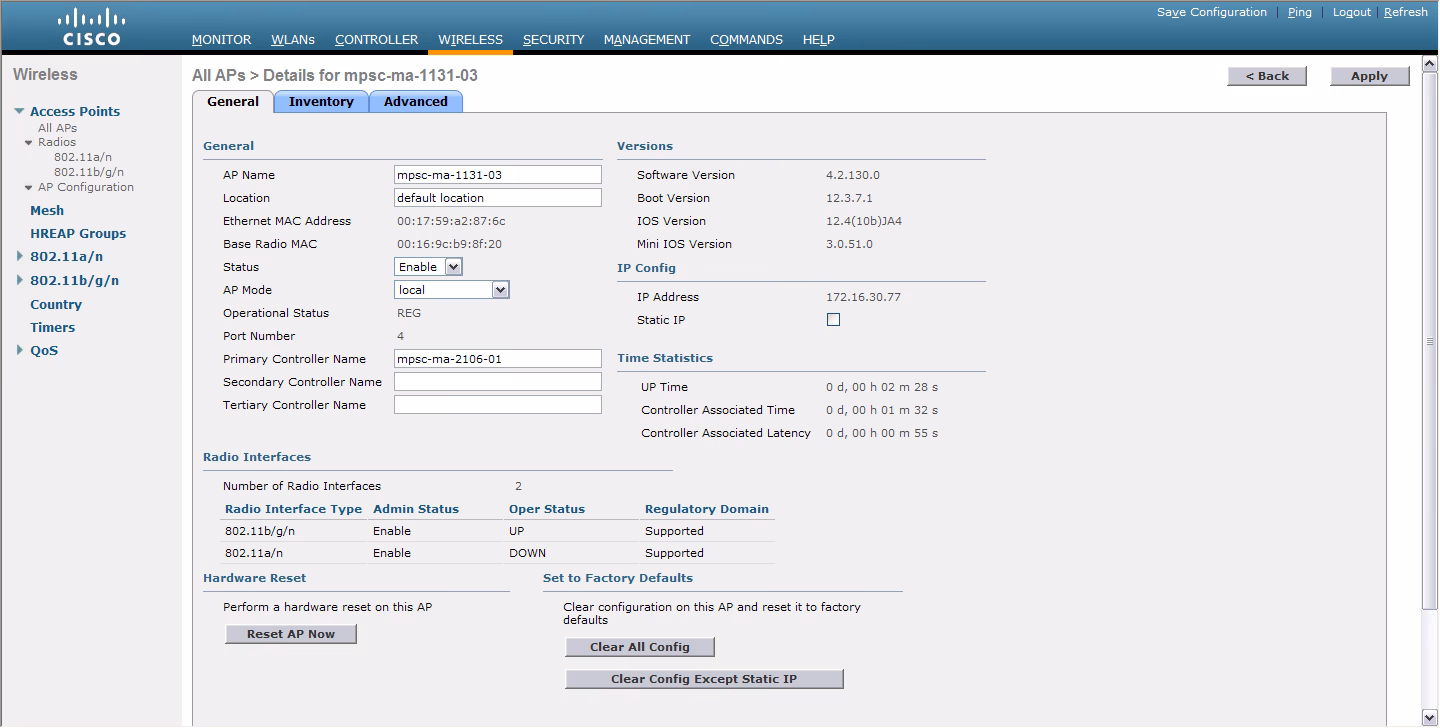Click the Clear All Config button
This screenshot has height=728, width=1440.
click(x=639, y=646)
